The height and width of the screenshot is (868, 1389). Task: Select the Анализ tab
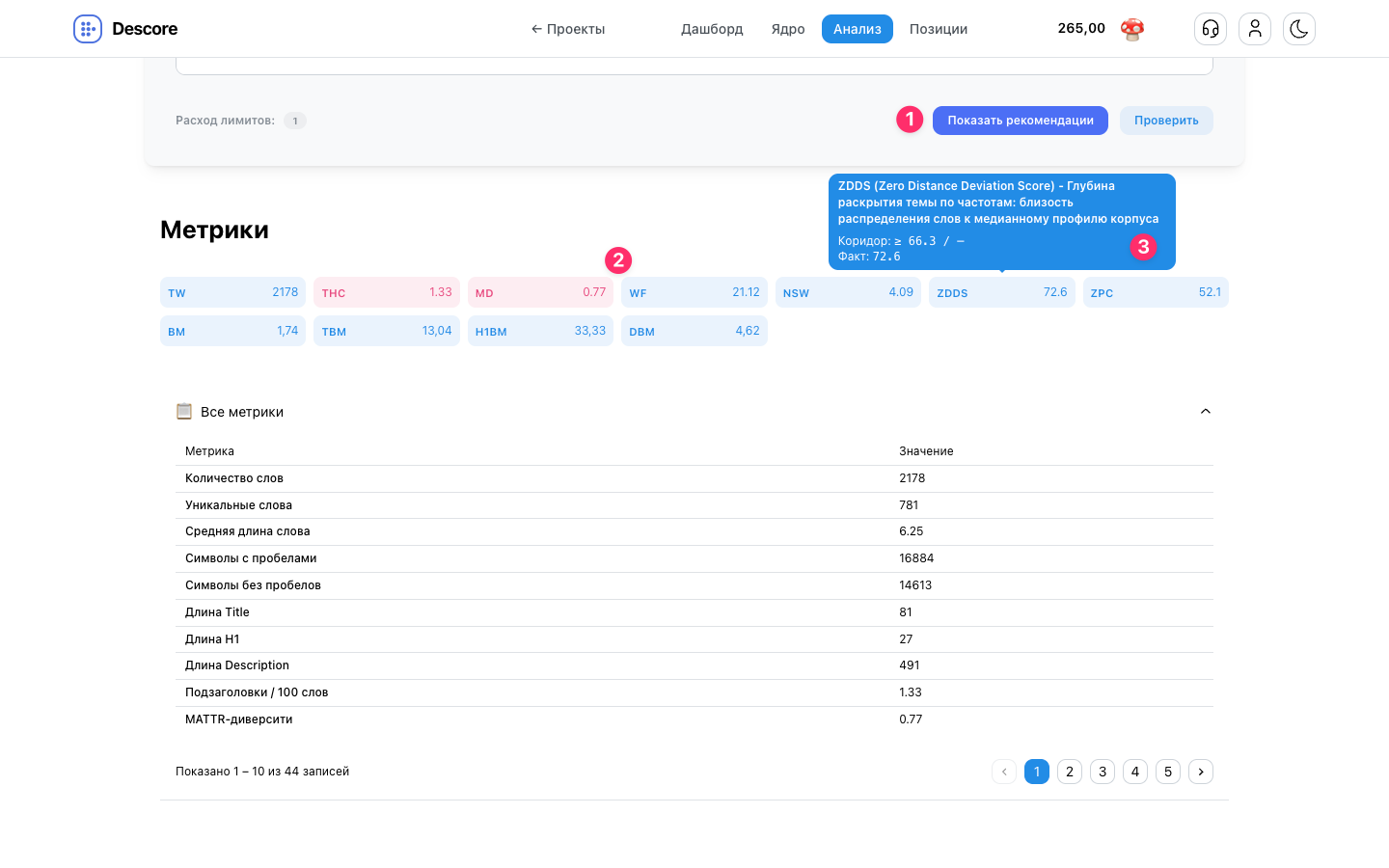click(x=858, y=29)
